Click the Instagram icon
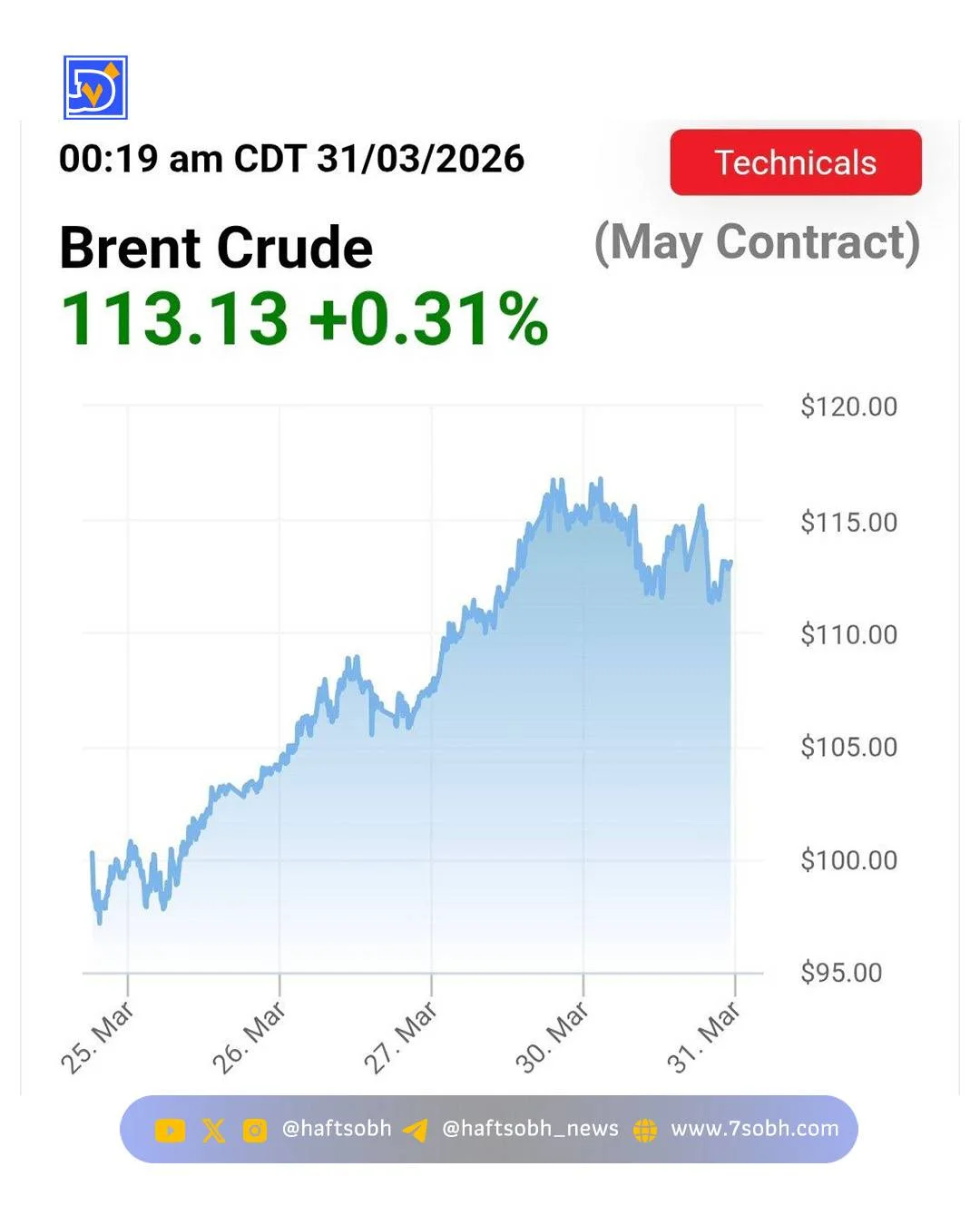Image resolution: width=980 pixels, height=1225 pixels. (x=255, y=1130)
